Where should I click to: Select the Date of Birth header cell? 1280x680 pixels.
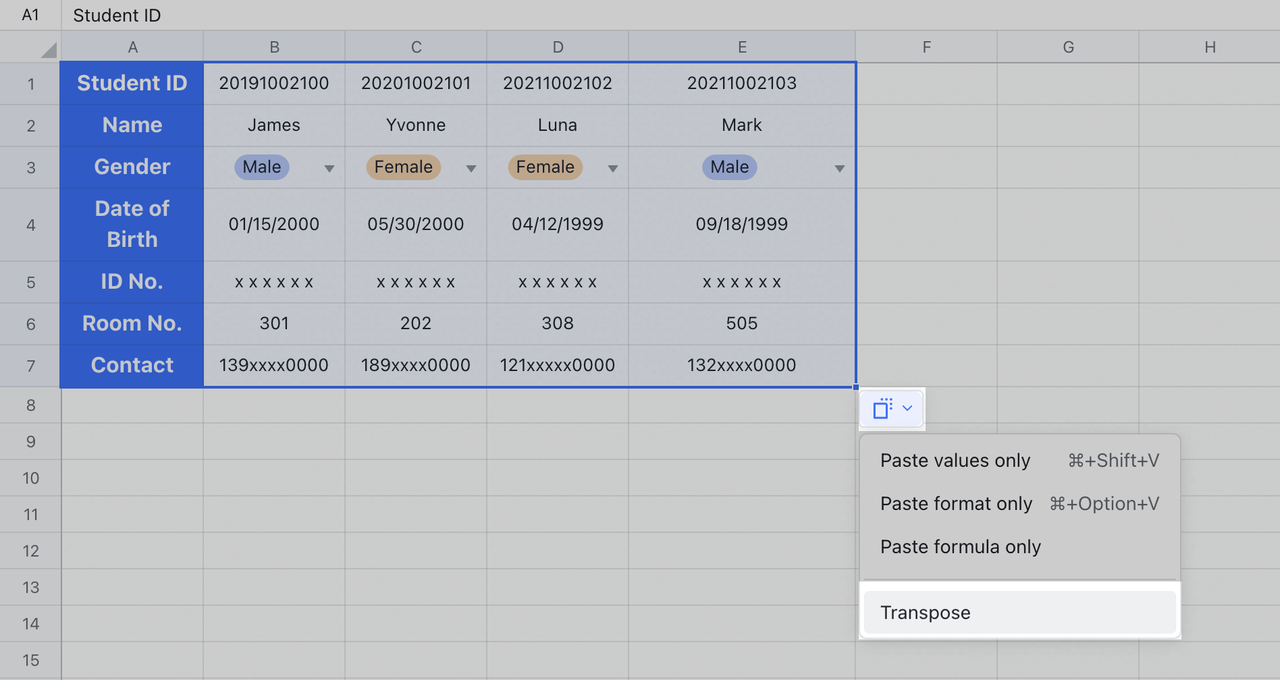132,224
